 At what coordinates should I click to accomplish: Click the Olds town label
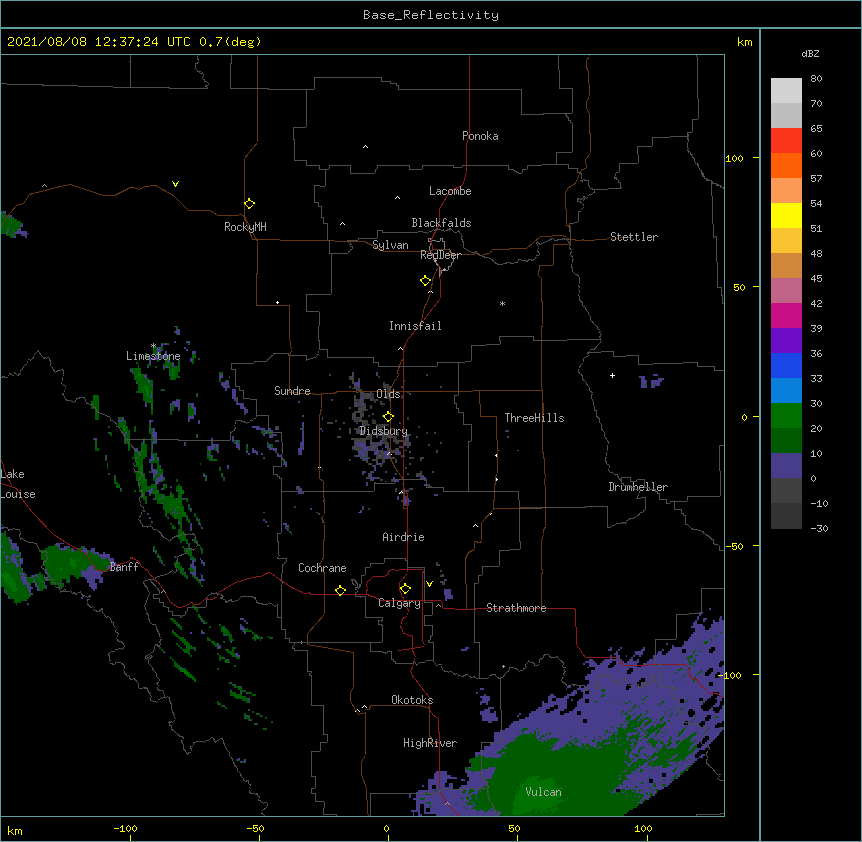388,394
